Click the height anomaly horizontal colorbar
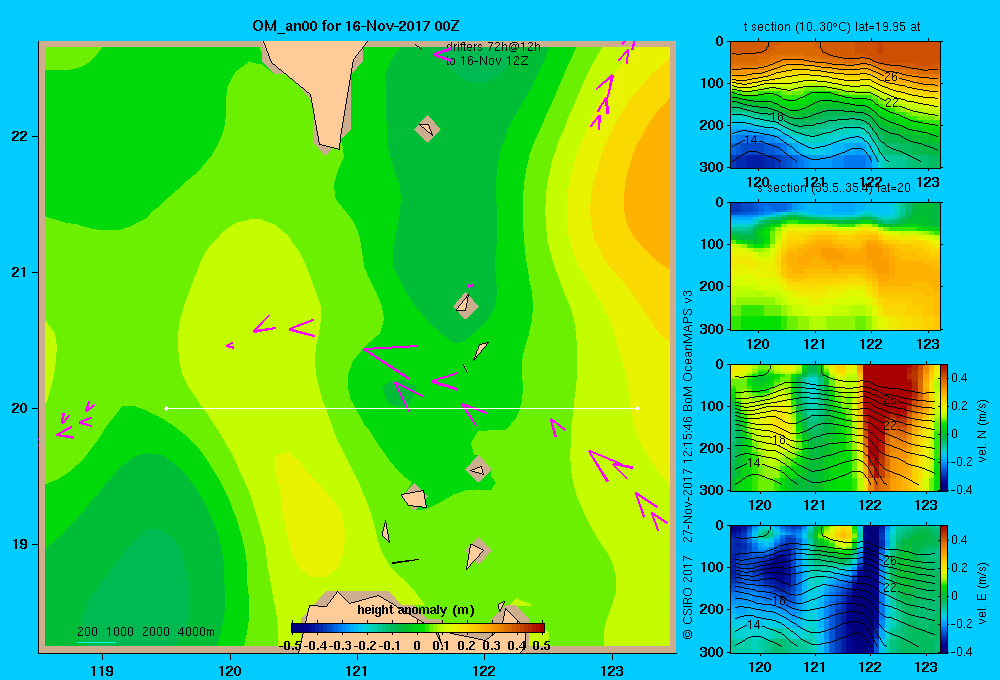This screenshot has width=1000, height=680. click(418, 628)
